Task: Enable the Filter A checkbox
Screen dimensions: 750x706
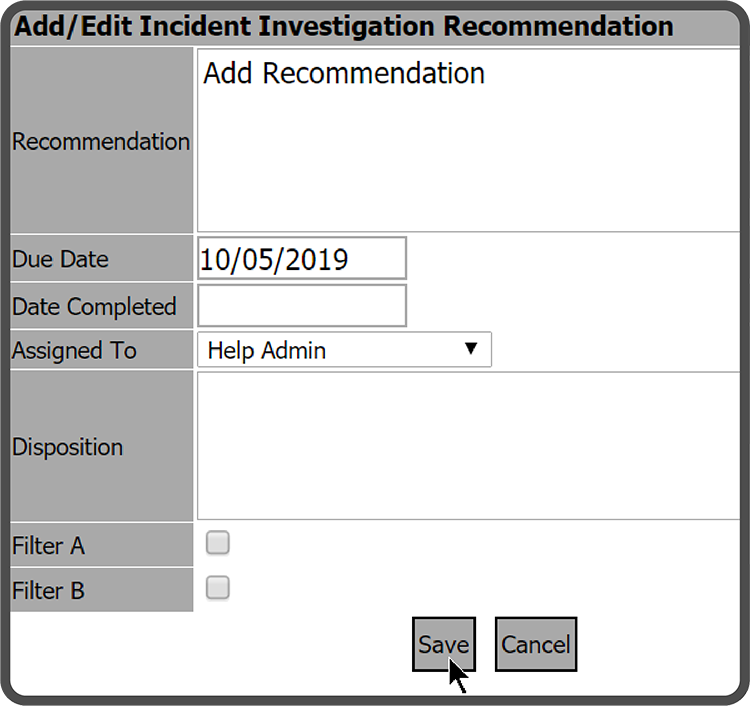Action: [x=217, y=543]
